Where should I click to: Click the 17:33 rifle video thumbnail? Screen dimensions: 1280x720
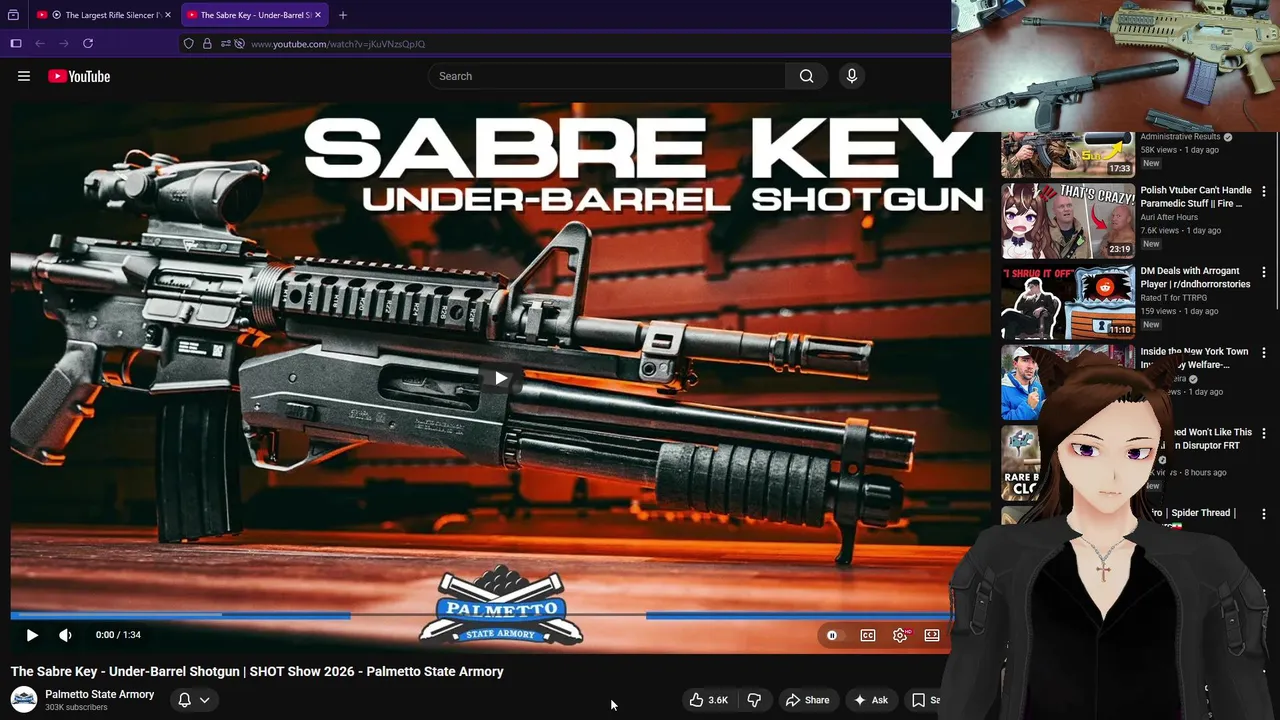(1068, 155)
